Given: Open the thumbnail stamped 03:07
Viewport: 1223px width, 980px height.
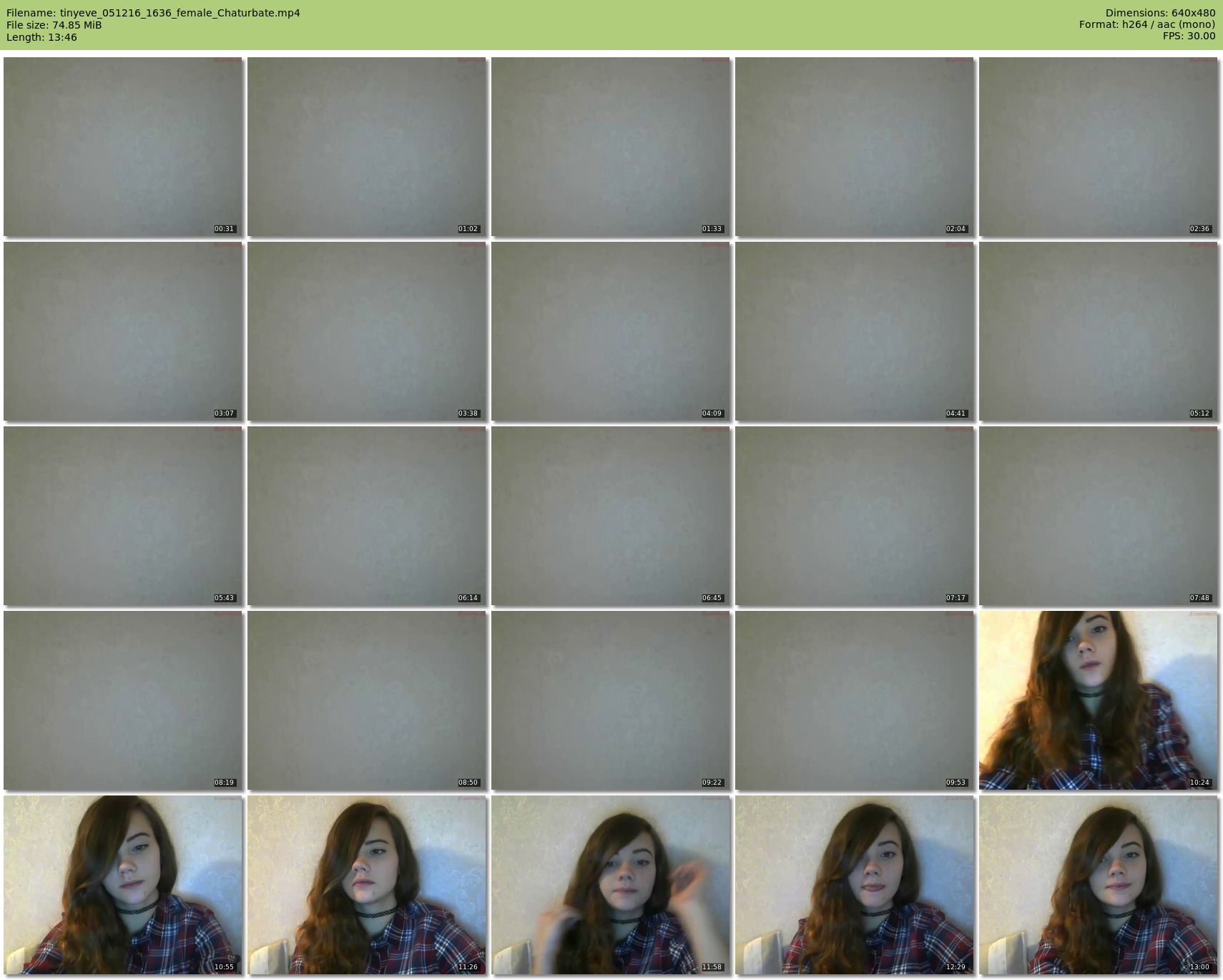Looking at the screenshot, I should [x=123, y=331].
